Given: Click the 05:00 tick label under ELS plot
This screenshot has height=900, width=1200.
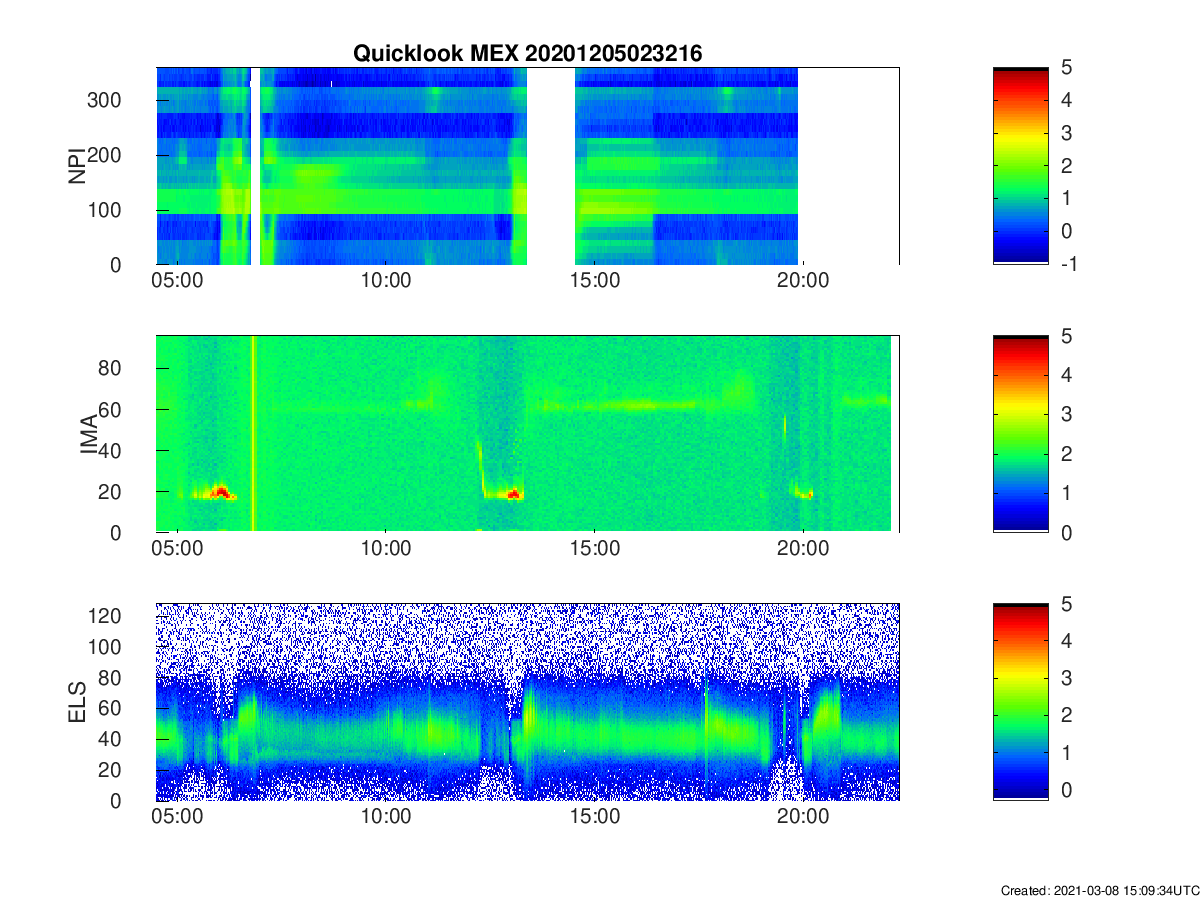Looking at the screenshot, I should click(178, 817).
